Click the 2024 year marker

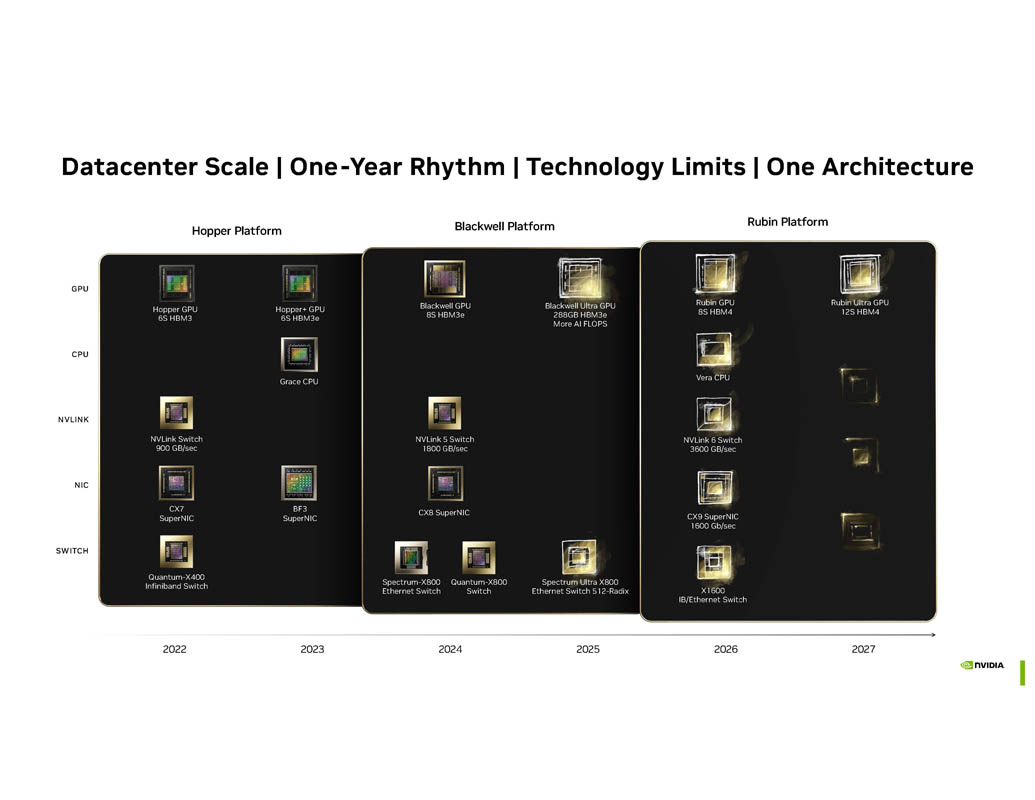coord(450,650)
